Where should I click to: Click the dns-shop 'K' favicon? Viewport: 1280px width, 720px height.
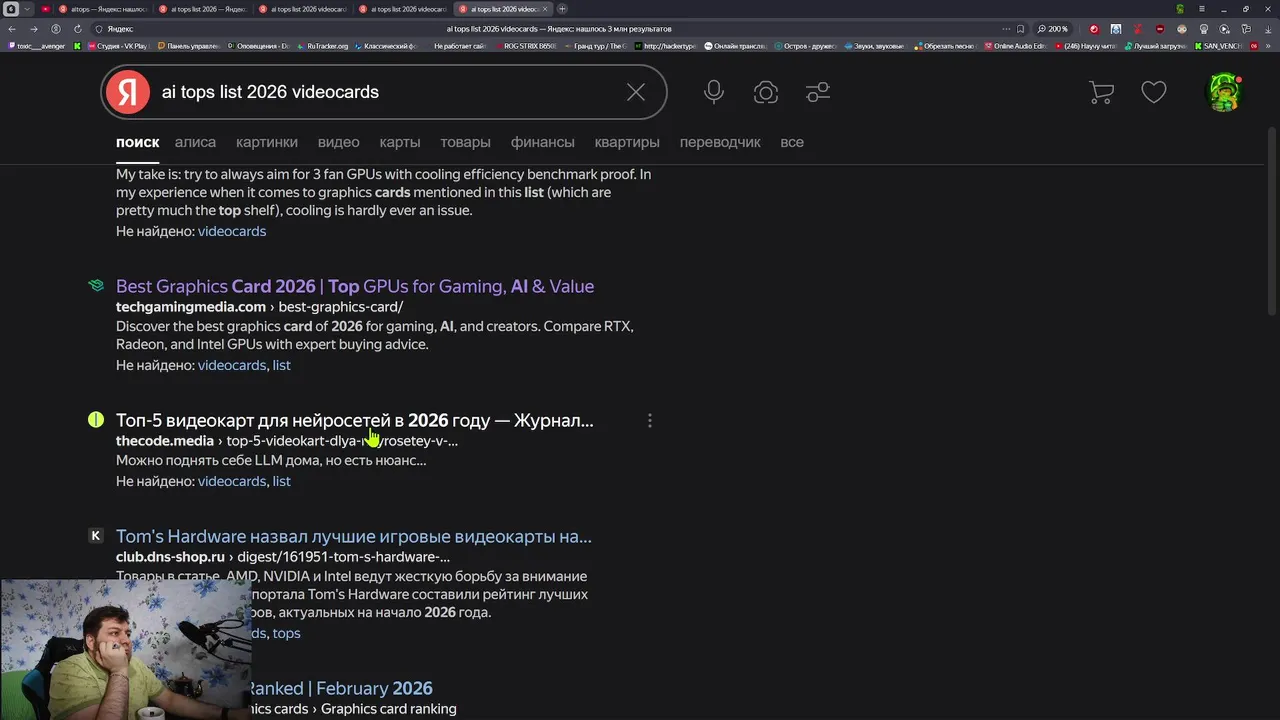pos(96,536)
